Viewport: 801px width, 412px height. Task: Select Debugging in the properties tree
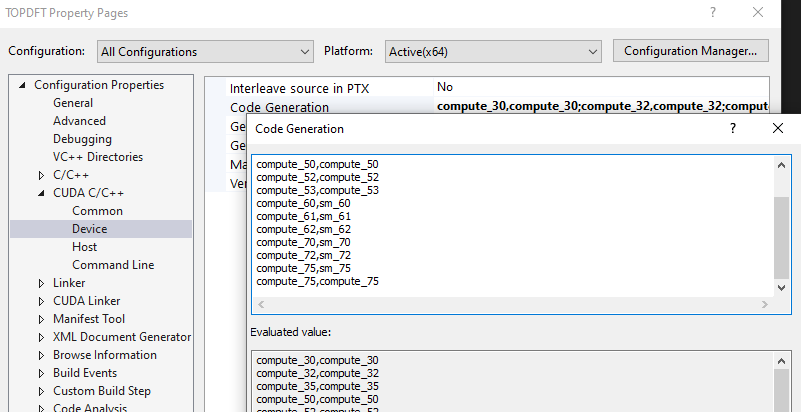tap(82, 139)
